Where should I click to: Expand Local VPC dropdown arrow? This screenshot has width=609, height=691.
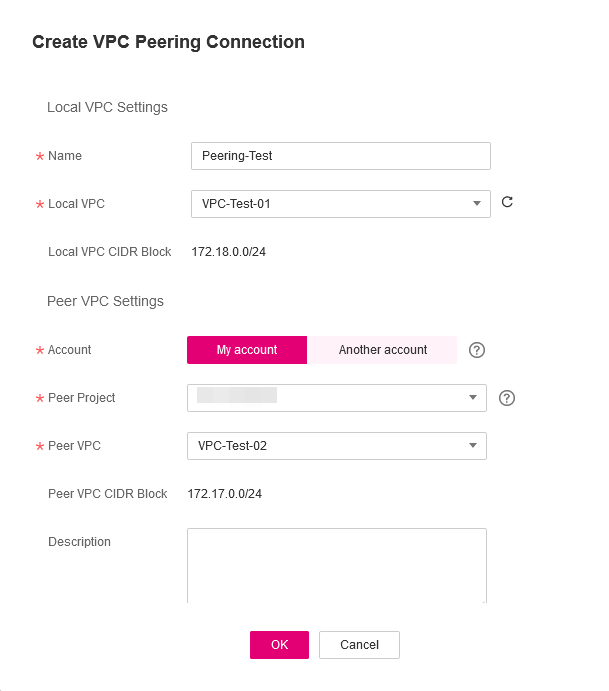(477, 204)
